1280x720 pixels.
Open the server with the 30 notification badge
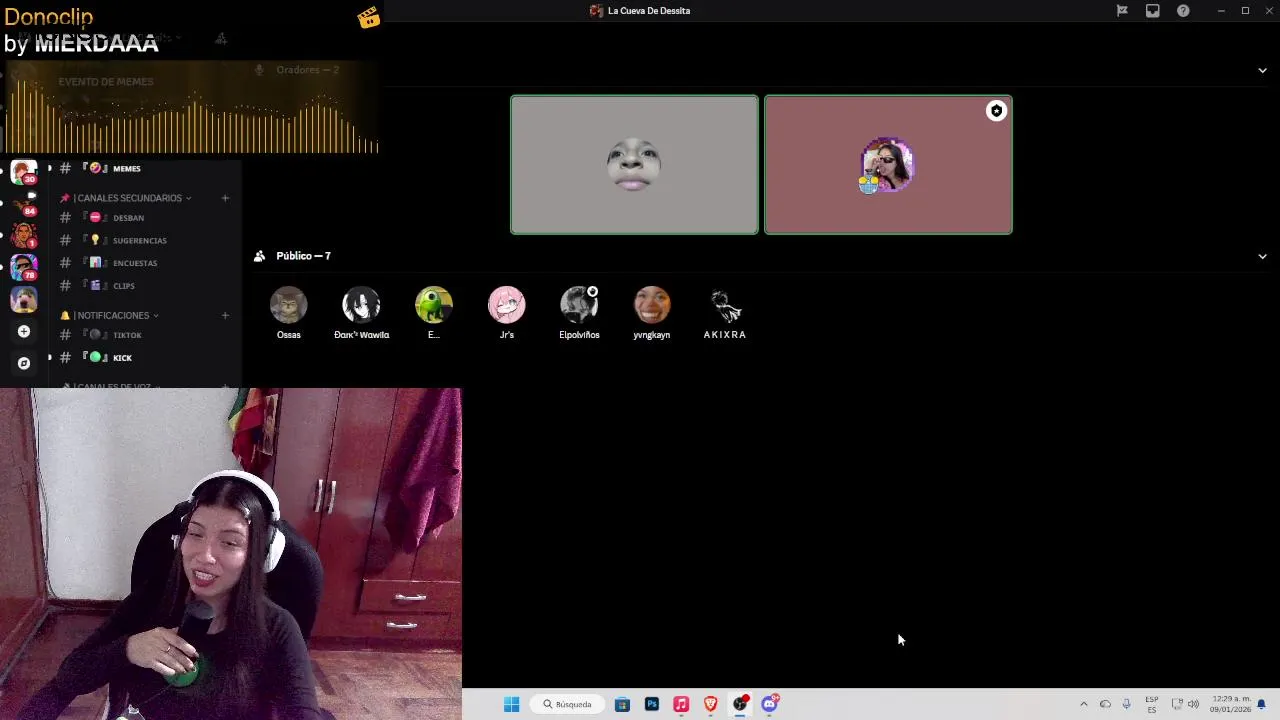(x=24, y=172)
